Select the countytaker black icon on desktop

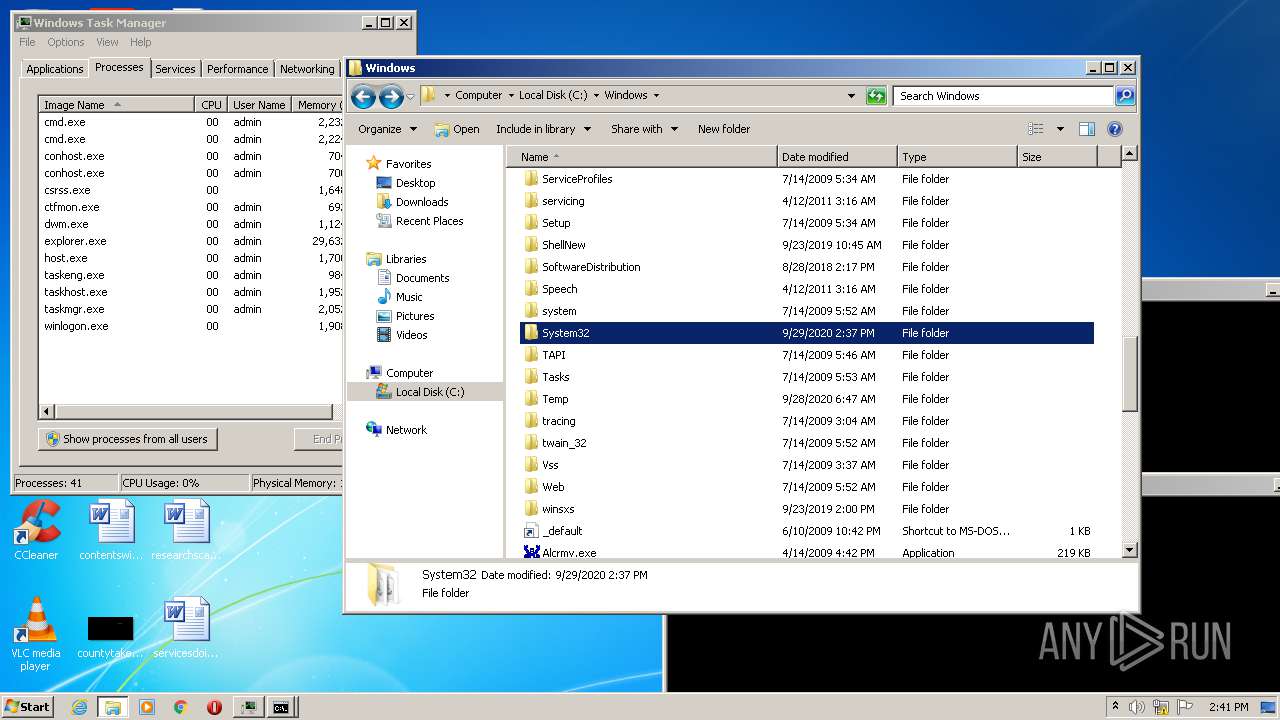pos(110,634)
